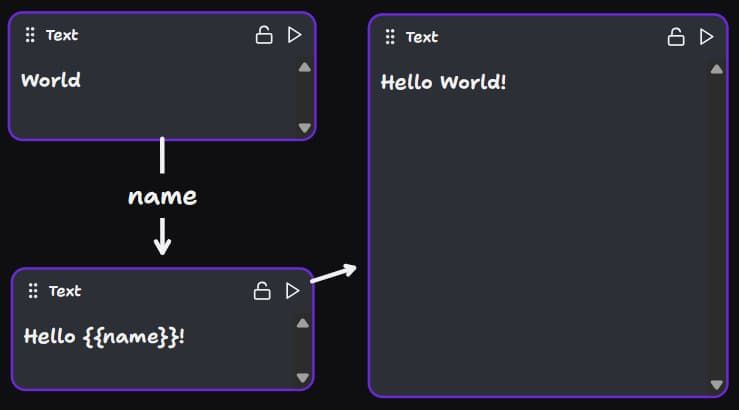Screen dimensions: 739x410
Task: Toggle lock on the 'Hello World!' node
Action: coord(676,37)
